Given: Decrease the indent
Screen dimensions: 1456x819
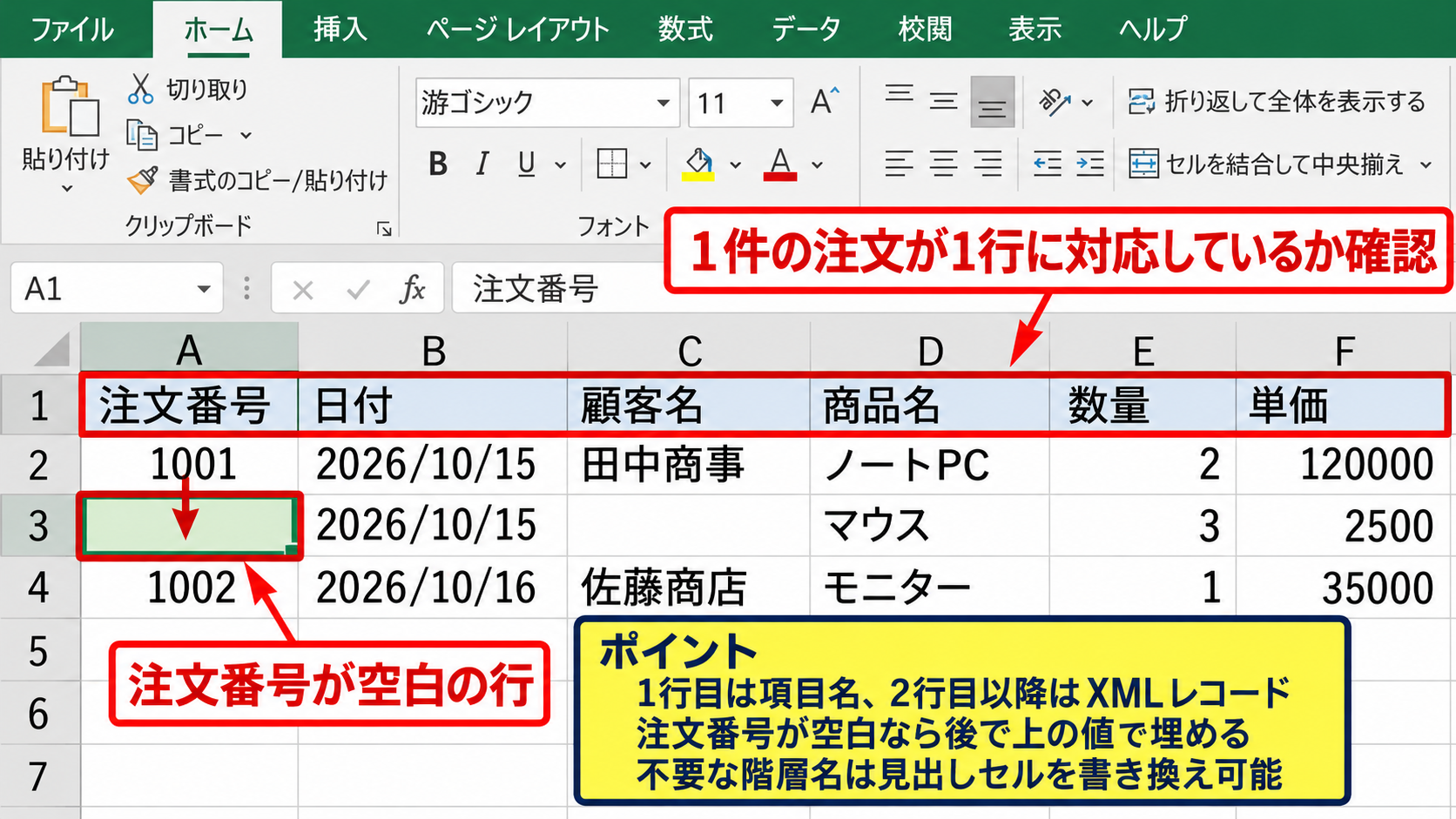Looking at the screenshot, I should (1047, 164).
